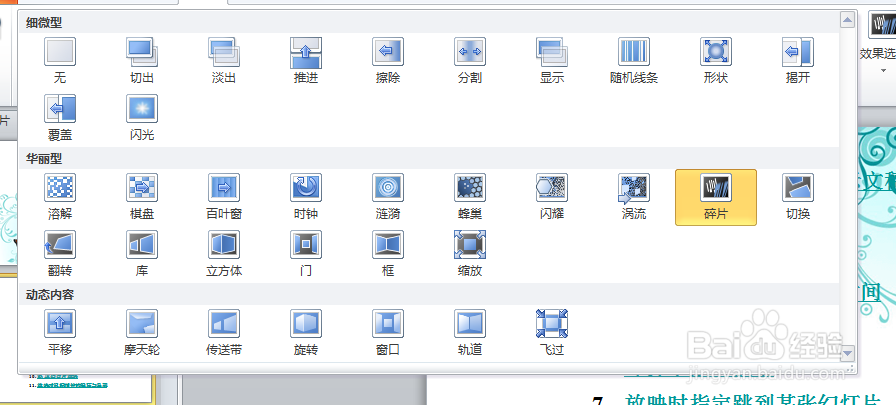Choose the 揭开 uncover transition
The width and height of the screenshot is (896, 405).
click(798, 61)
